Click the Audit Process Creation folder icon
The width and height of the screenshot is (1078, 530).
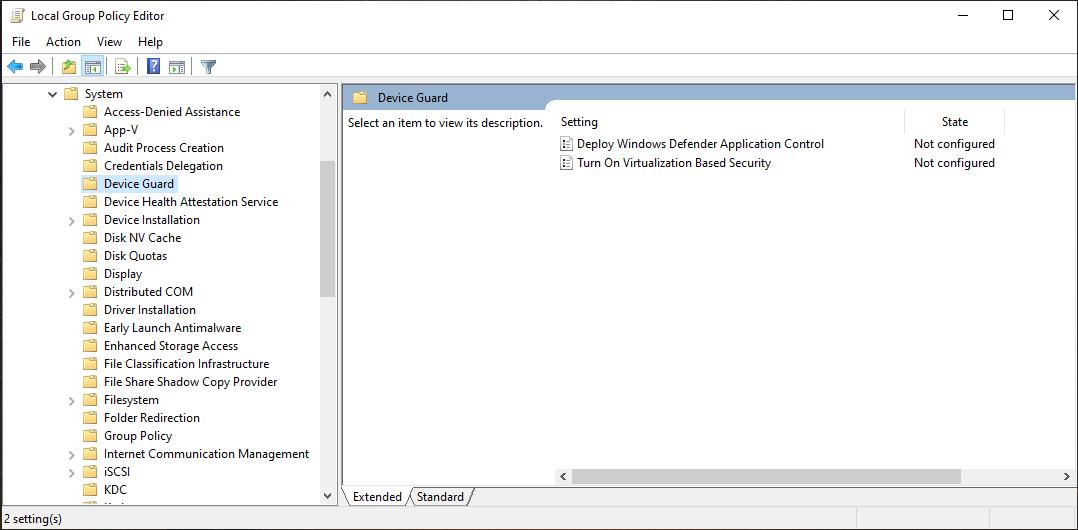click(x=90, y=148)
